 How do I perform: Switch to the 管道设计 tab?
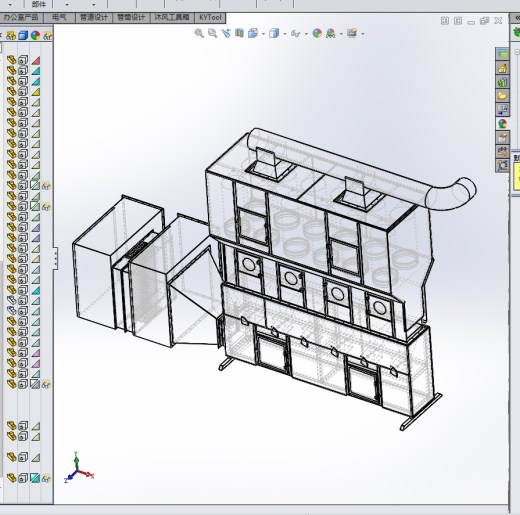tap(94, 18)
